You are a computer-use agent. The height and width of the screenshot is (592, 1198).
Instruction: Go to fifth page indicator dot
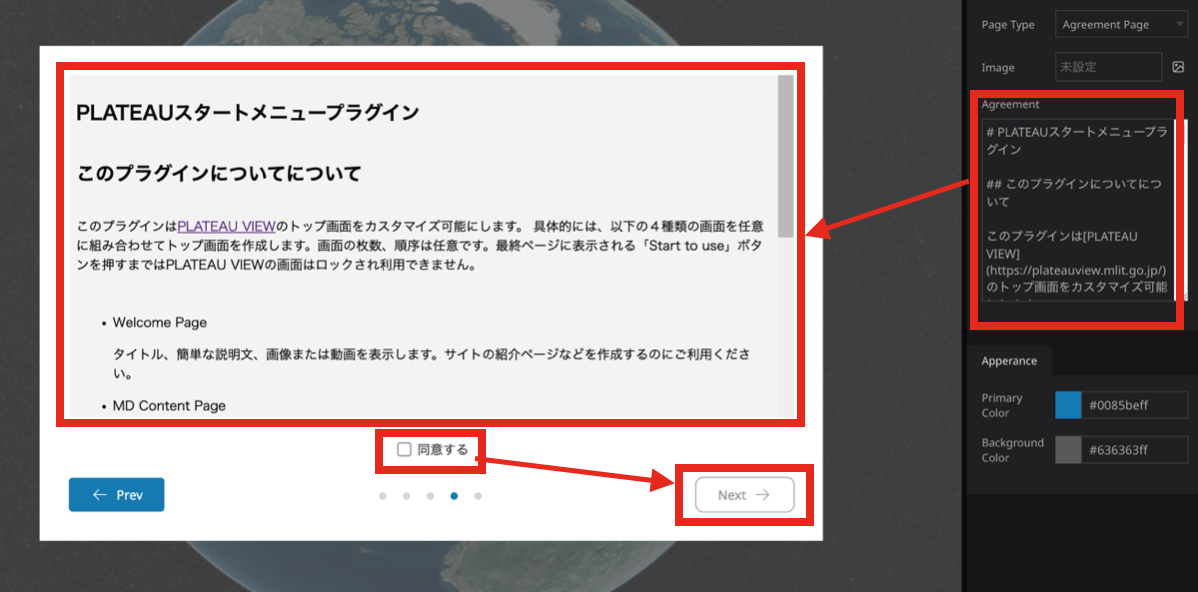click(478, 496)
